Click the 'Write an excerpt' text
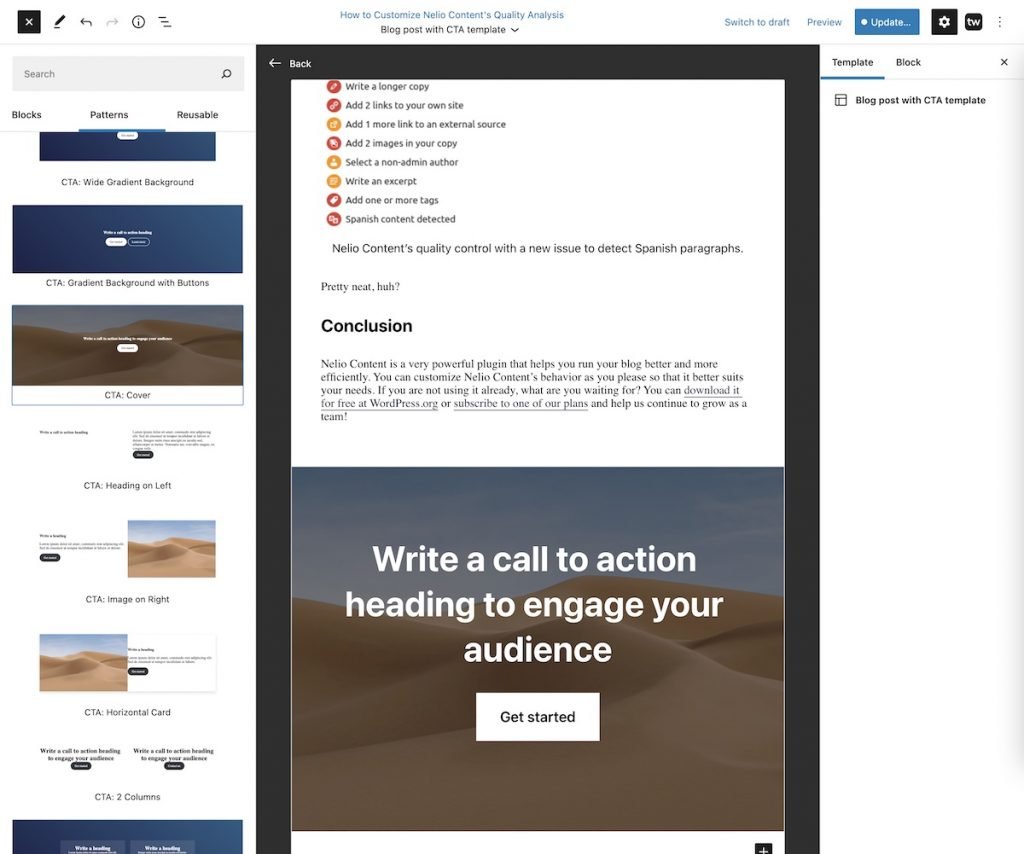1024x854 pixels. click(381, 181)
